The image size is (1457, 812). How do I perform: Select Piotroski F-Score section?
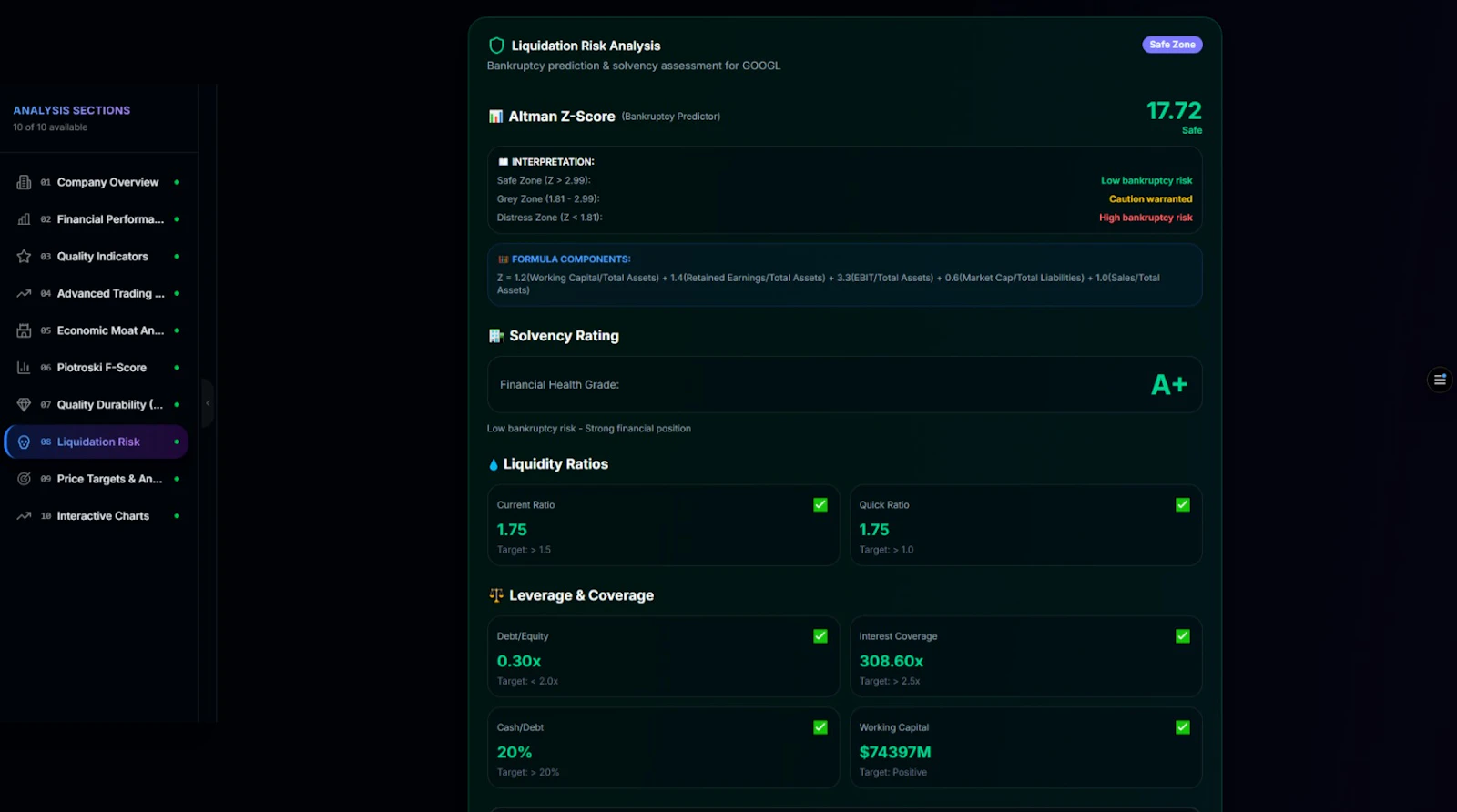[97, 368]
